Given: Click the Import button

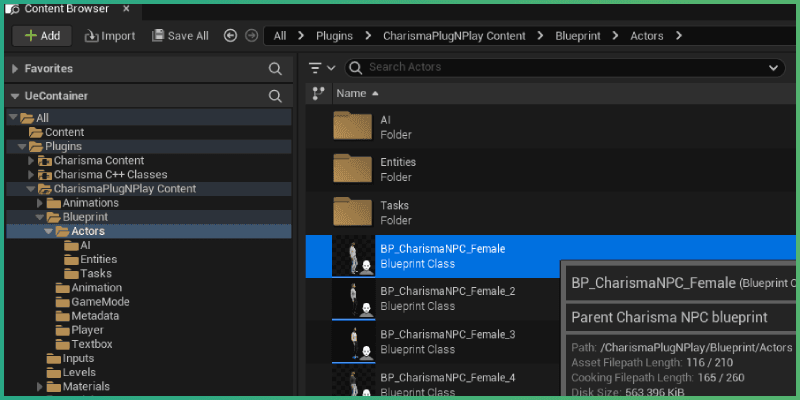Looking at the screenshot, I should (x=110, y=36).
